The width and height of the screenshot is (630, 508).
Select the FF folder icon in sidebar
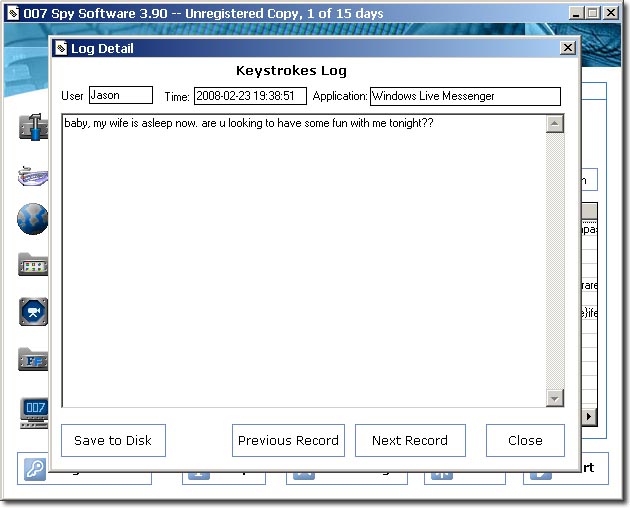33,360
